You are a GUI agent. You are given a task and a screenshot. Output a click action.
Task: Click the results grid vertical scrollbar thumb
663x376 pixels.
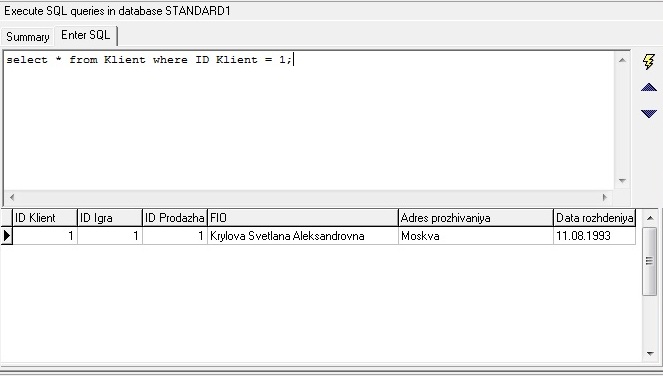coord(649,261)
